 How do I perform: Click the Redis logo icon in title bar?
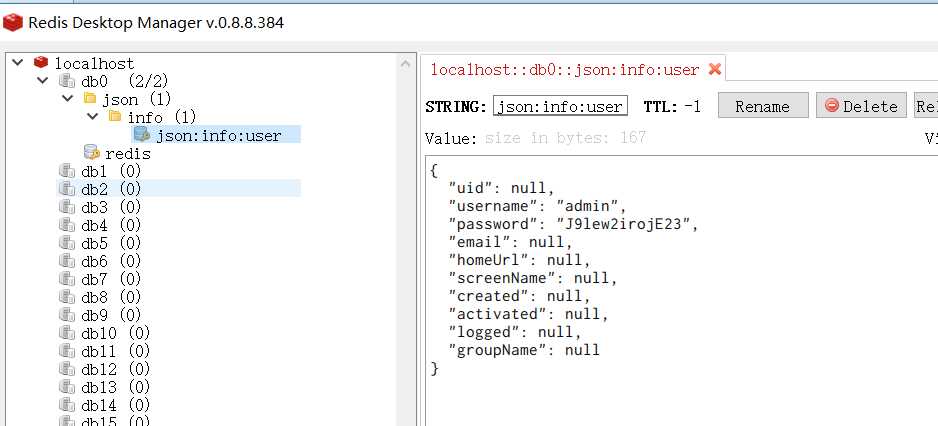click(x=13, y=23)
